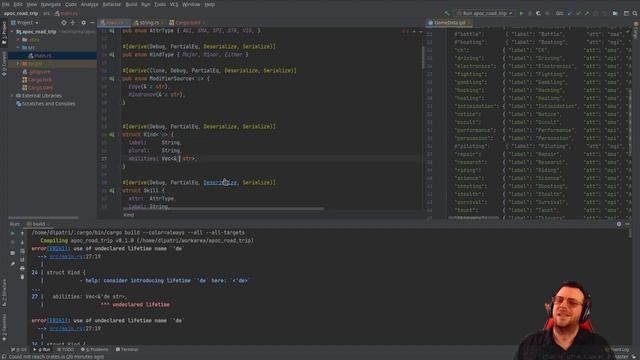Open the VCS menu

point(174,4)
